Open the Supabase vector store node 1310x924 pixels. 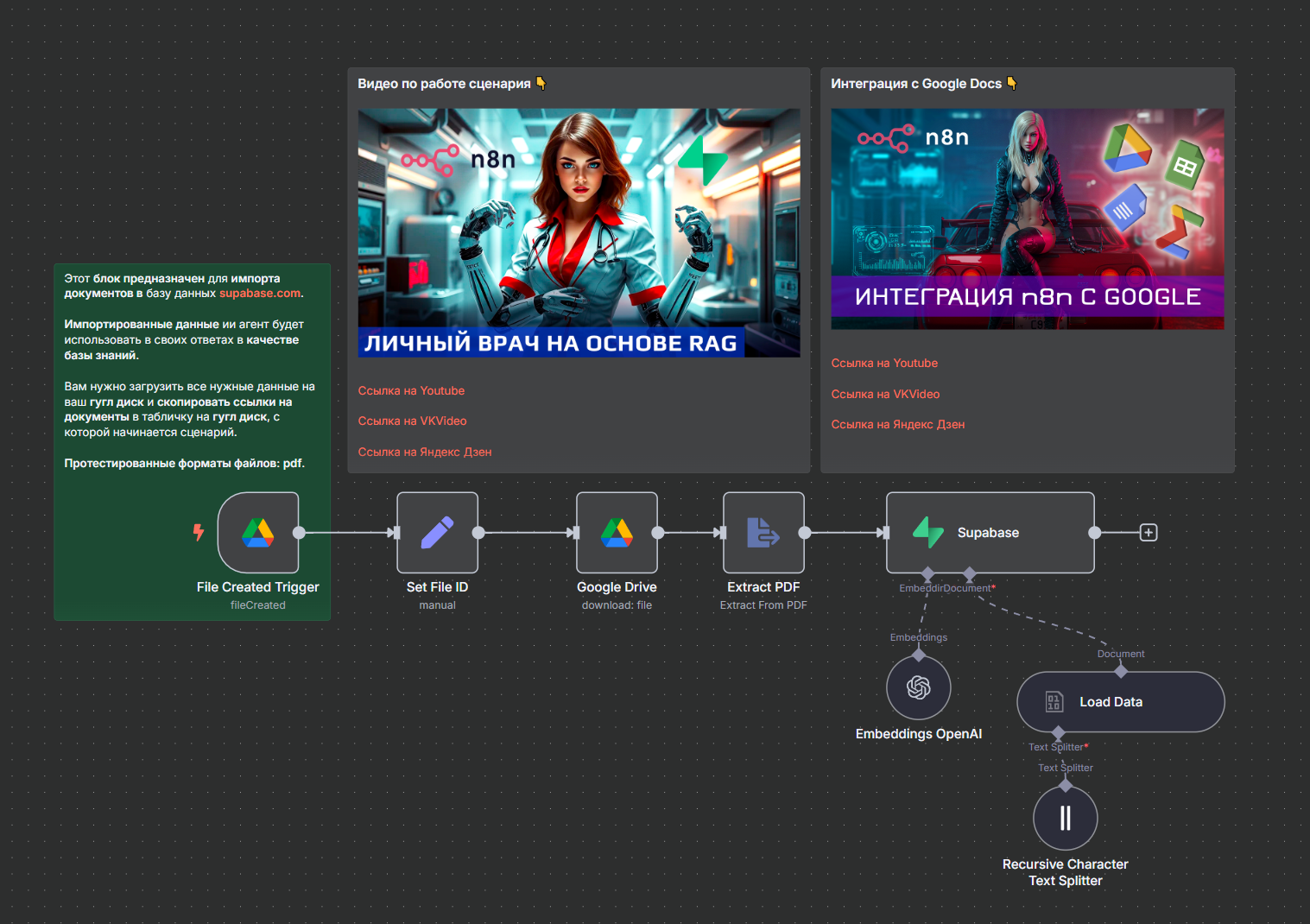click(990, 533)
